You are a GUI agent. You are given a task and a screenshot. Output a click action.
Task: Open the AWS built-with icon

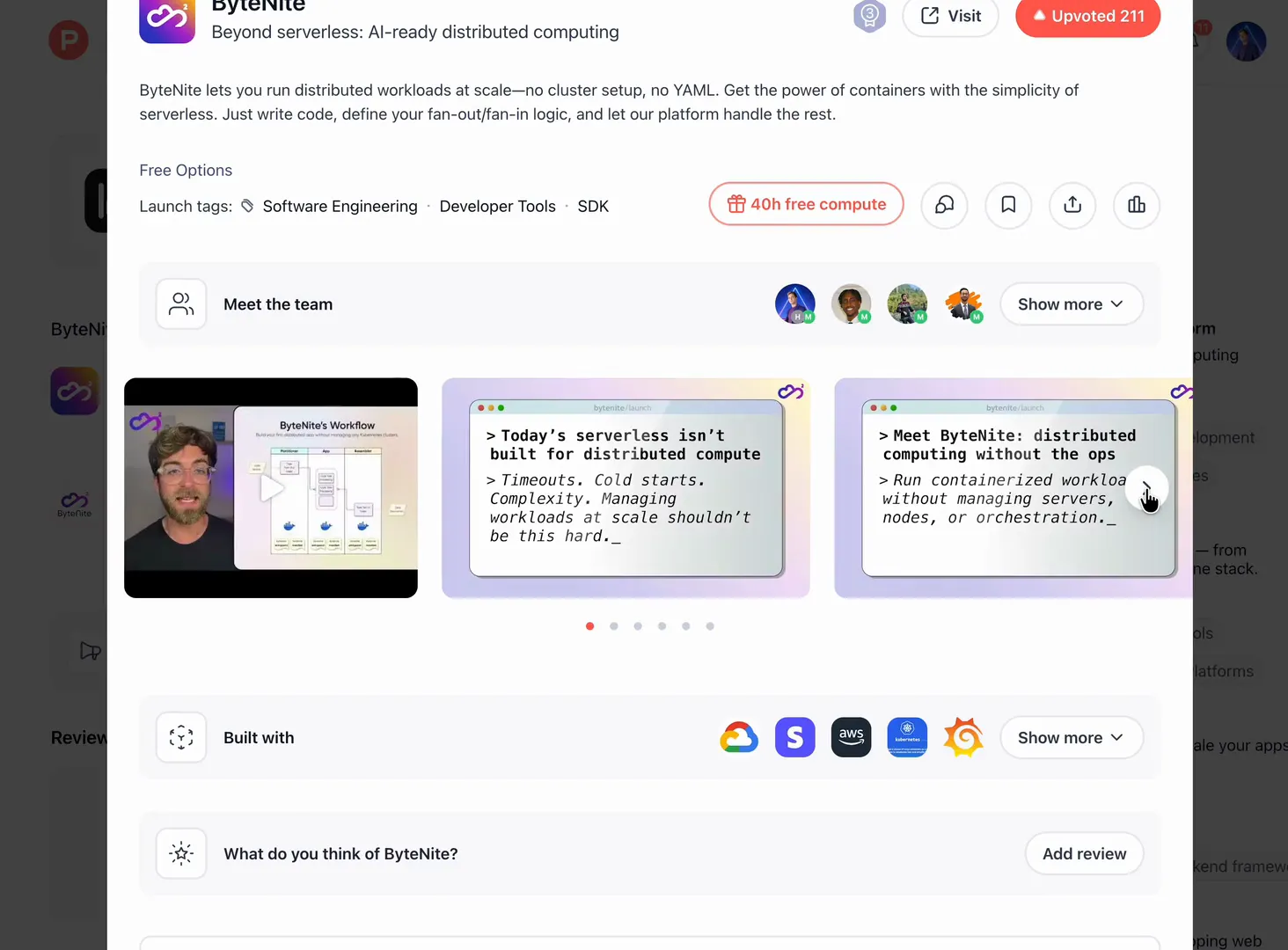[x=852, y=737]
